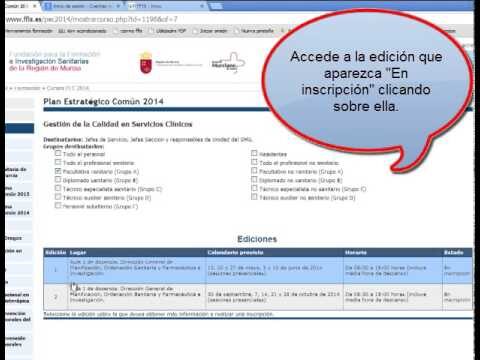Click edition 1 'En inscripción' status cell
This screenshot has height=360, width=480.
point(457,270)
